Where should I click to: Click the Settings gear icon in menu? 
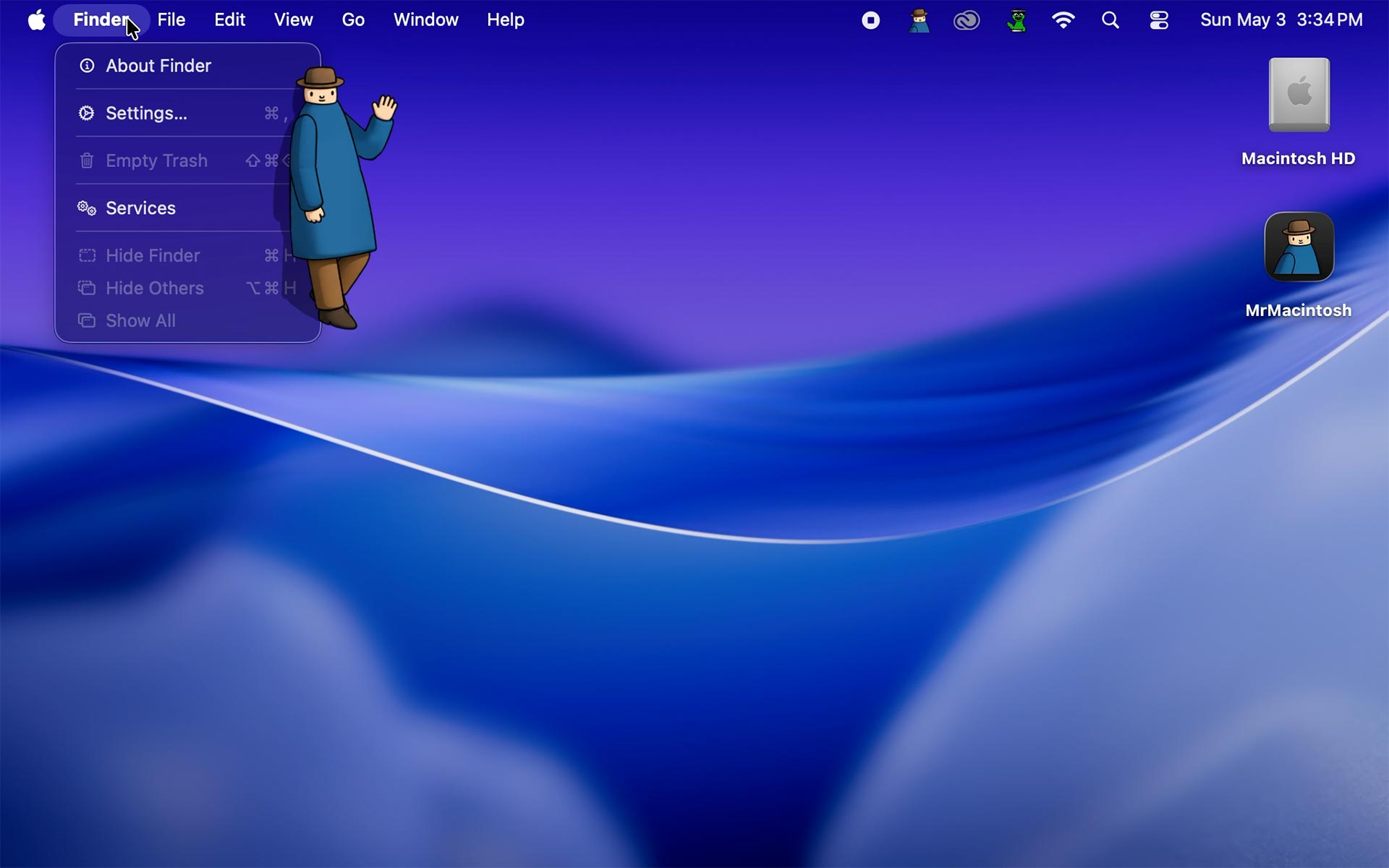point(87,114)
